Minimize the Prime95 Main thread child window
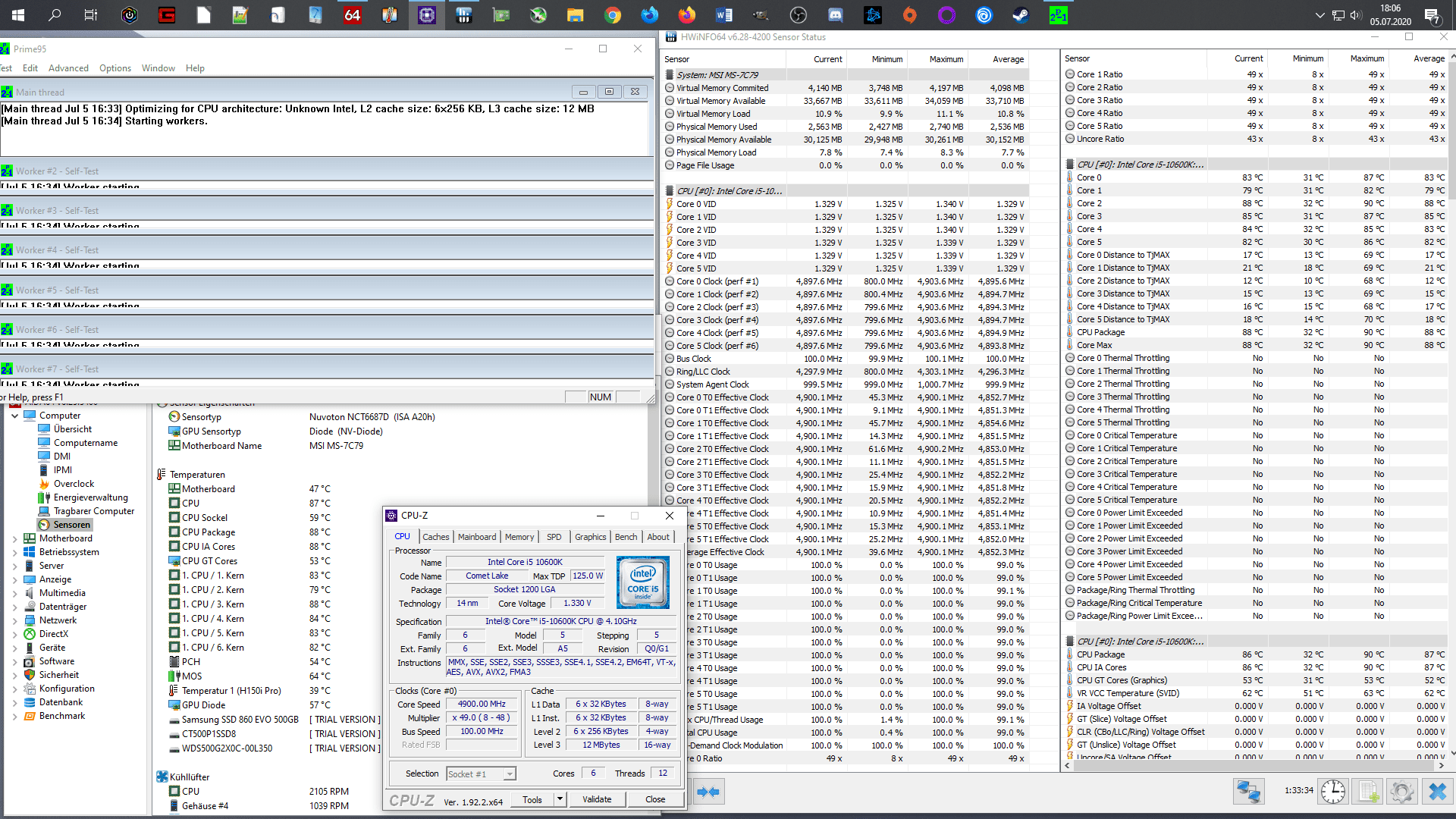 583,92
